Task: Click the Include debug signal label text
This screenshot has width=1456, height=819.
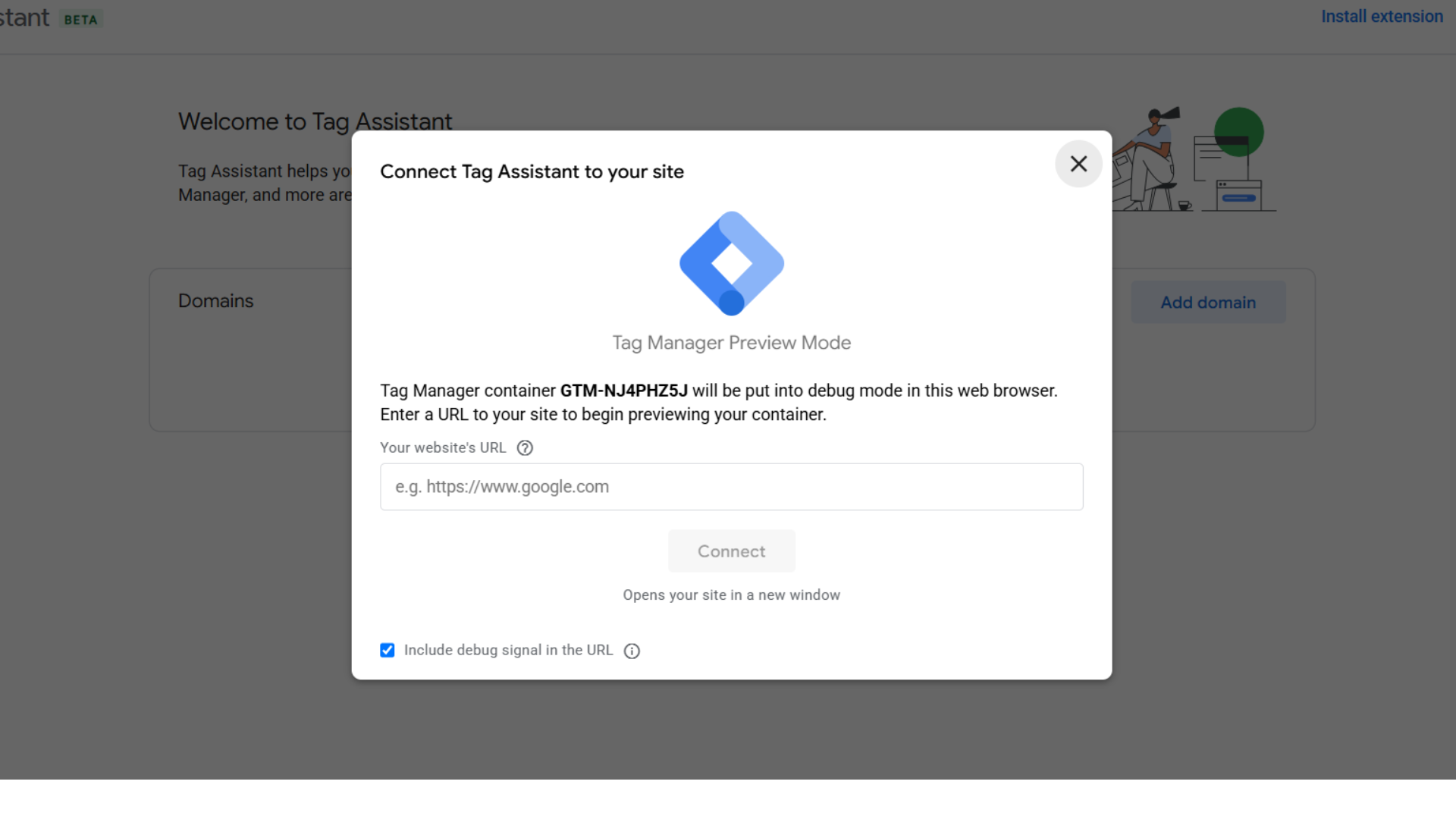Action: point(508,651)
